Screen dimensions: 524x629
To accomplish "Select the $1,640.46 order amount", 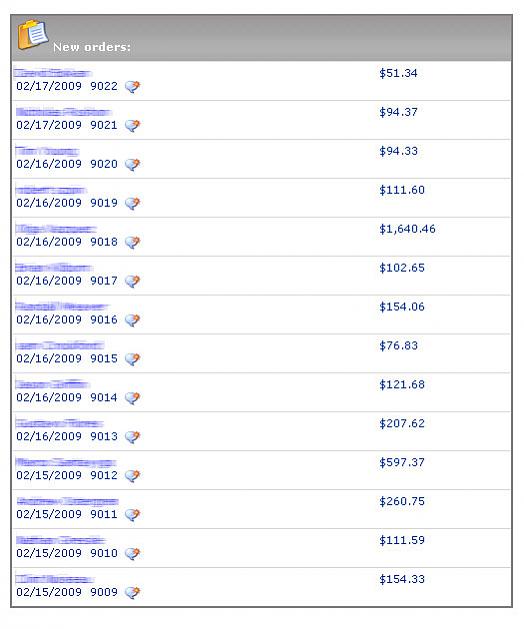I will (x=407, y=229).
